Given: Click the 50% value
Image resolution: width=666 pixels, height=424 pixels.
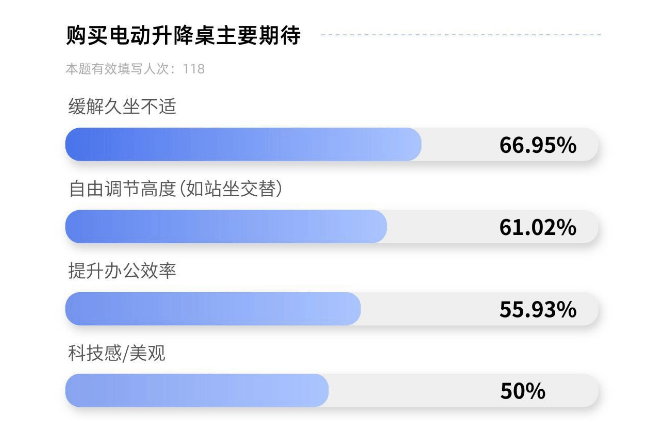Looking at the screenshot, I should coord(522,391).
